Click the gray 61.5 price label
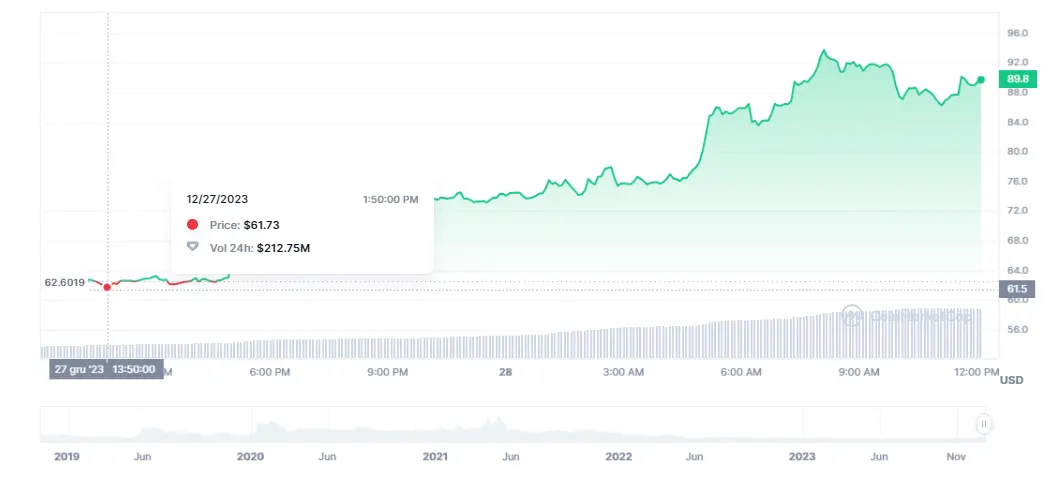Image resolution: width=1049 pixels, height=479 pixels. [x=1018, y=288]
